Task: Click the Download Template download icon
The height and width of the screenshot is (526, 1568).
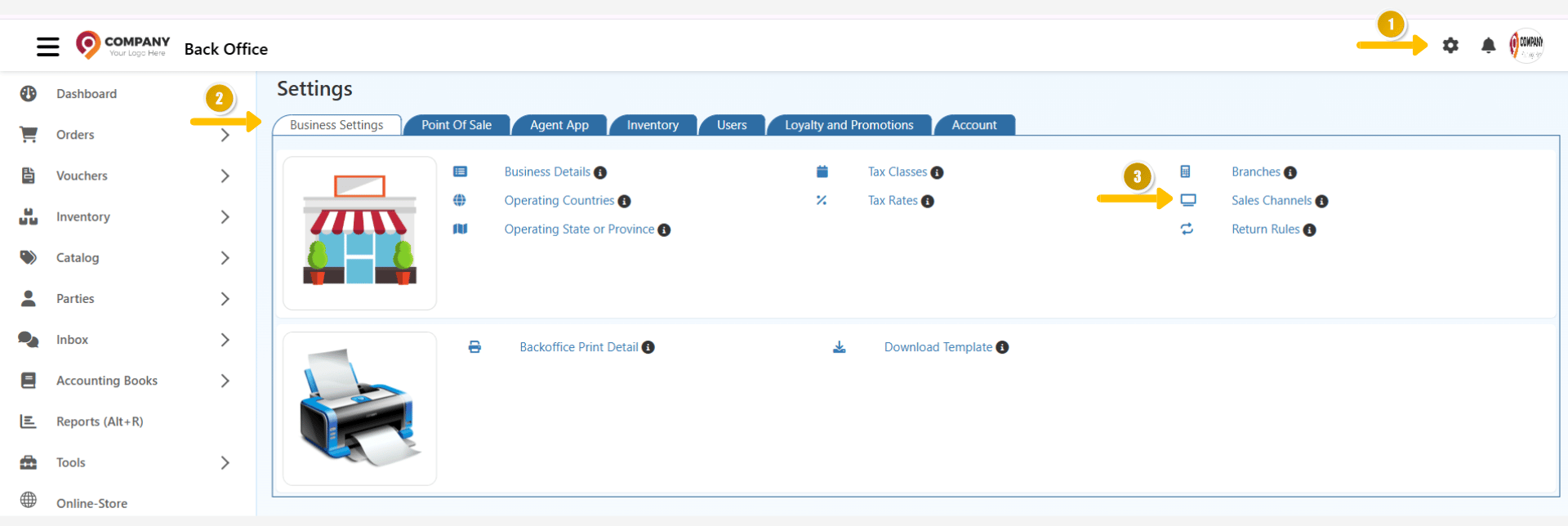Action: [x=840, y=347]
